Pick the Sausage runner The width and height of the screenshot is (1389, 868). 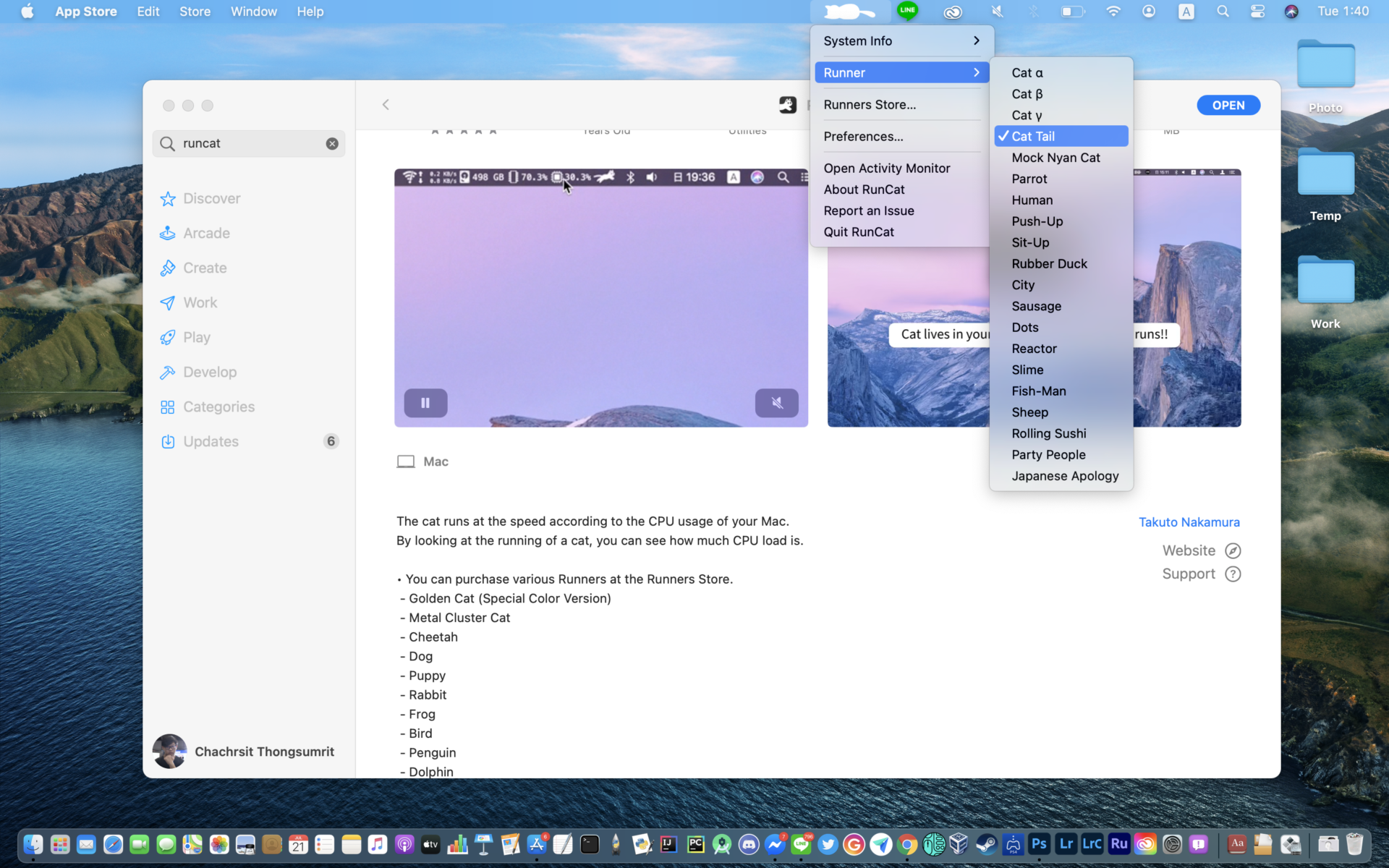(1061, 306)
